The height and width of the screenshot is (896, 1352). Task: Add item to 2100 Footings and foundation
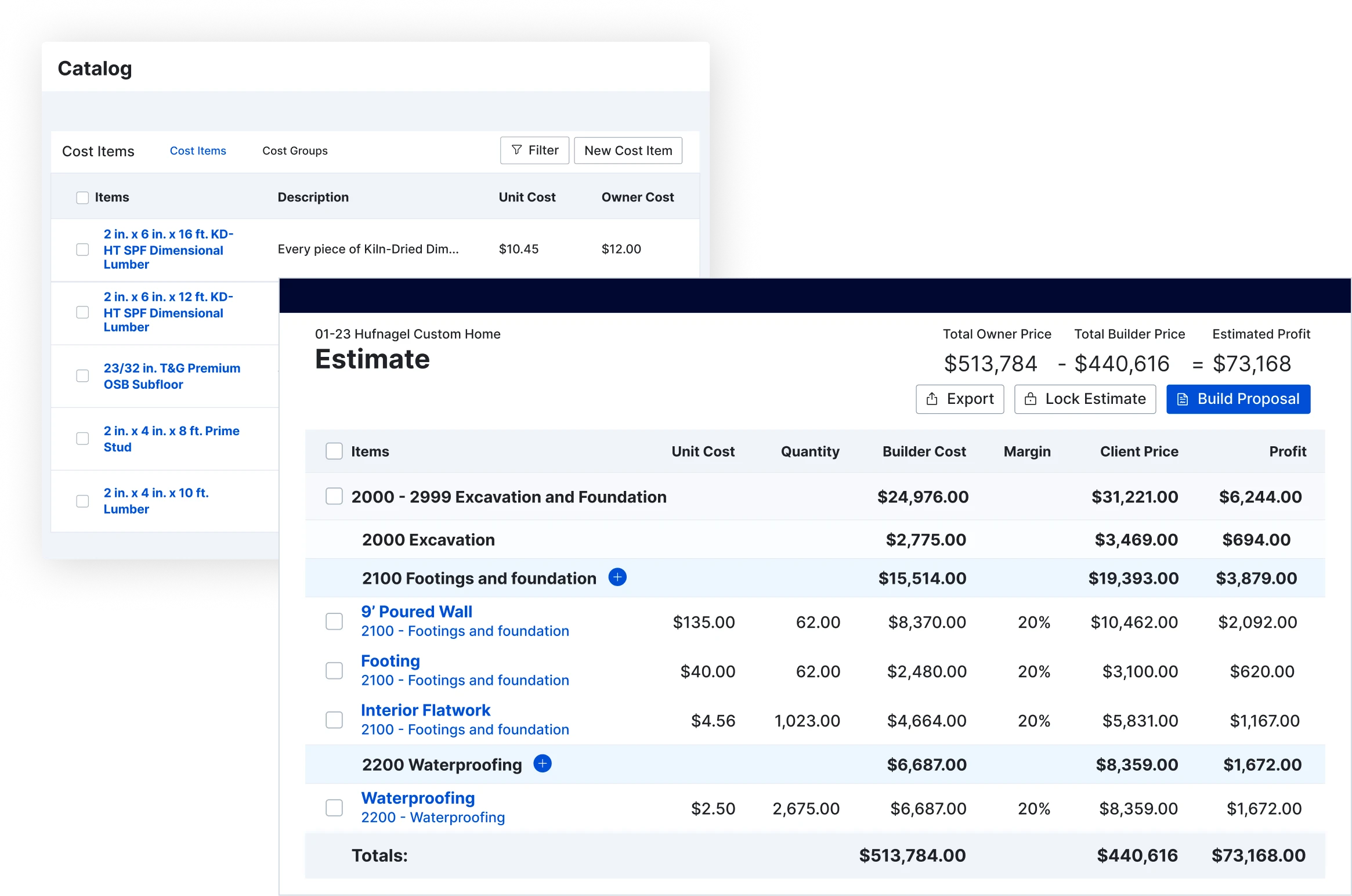(617, 577)
